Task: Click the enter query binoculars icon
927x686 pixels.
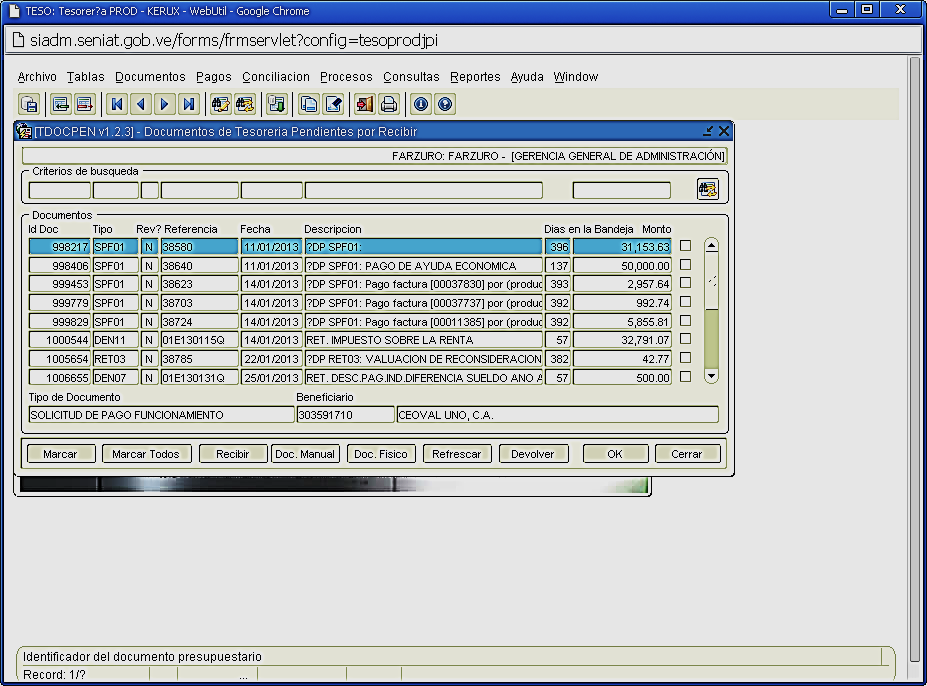Action: [x=221, y=105]
